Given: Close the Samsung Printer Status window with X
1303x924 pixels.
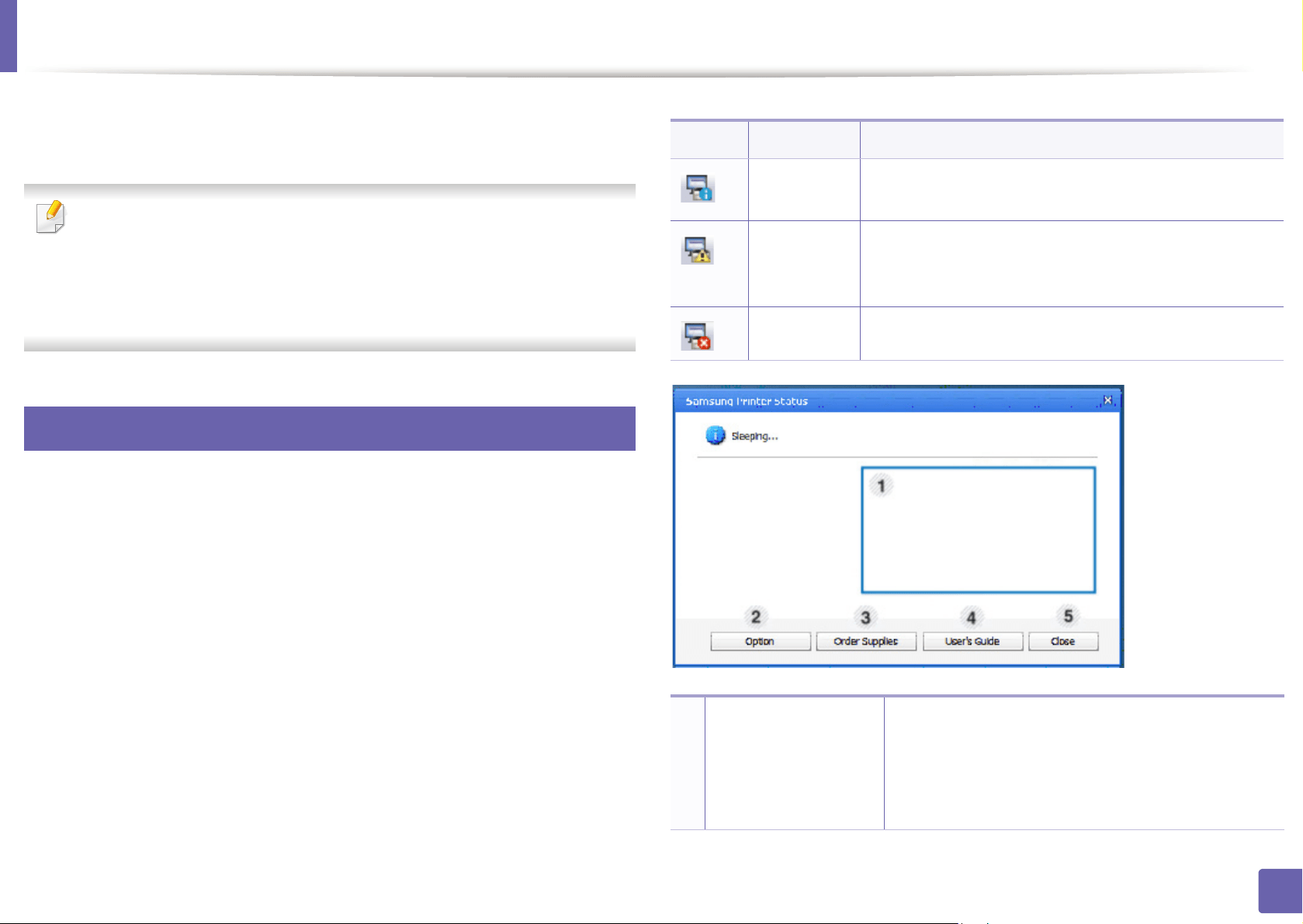Looking at the screenshot, I should pos(1108,400).
